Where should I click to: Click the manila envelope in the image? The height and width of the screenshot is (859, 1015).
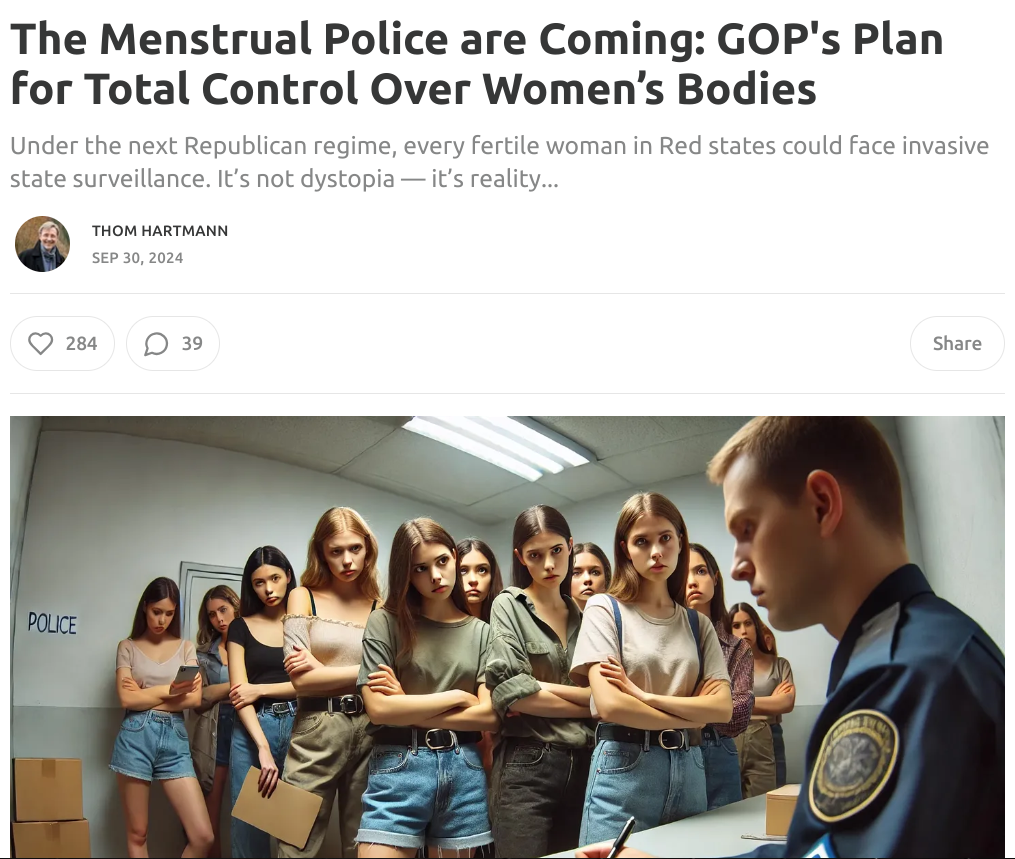coord(277,807)
